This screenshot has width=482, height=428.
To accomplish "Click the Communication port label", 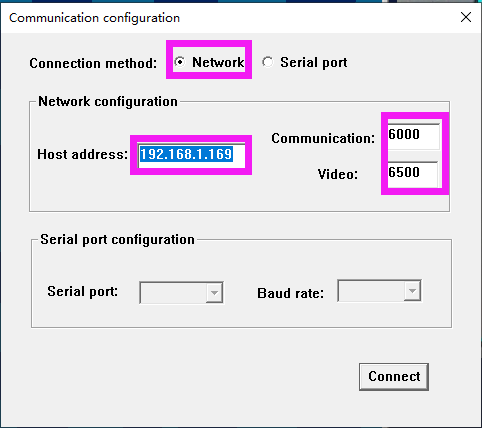I will point(323,138).
